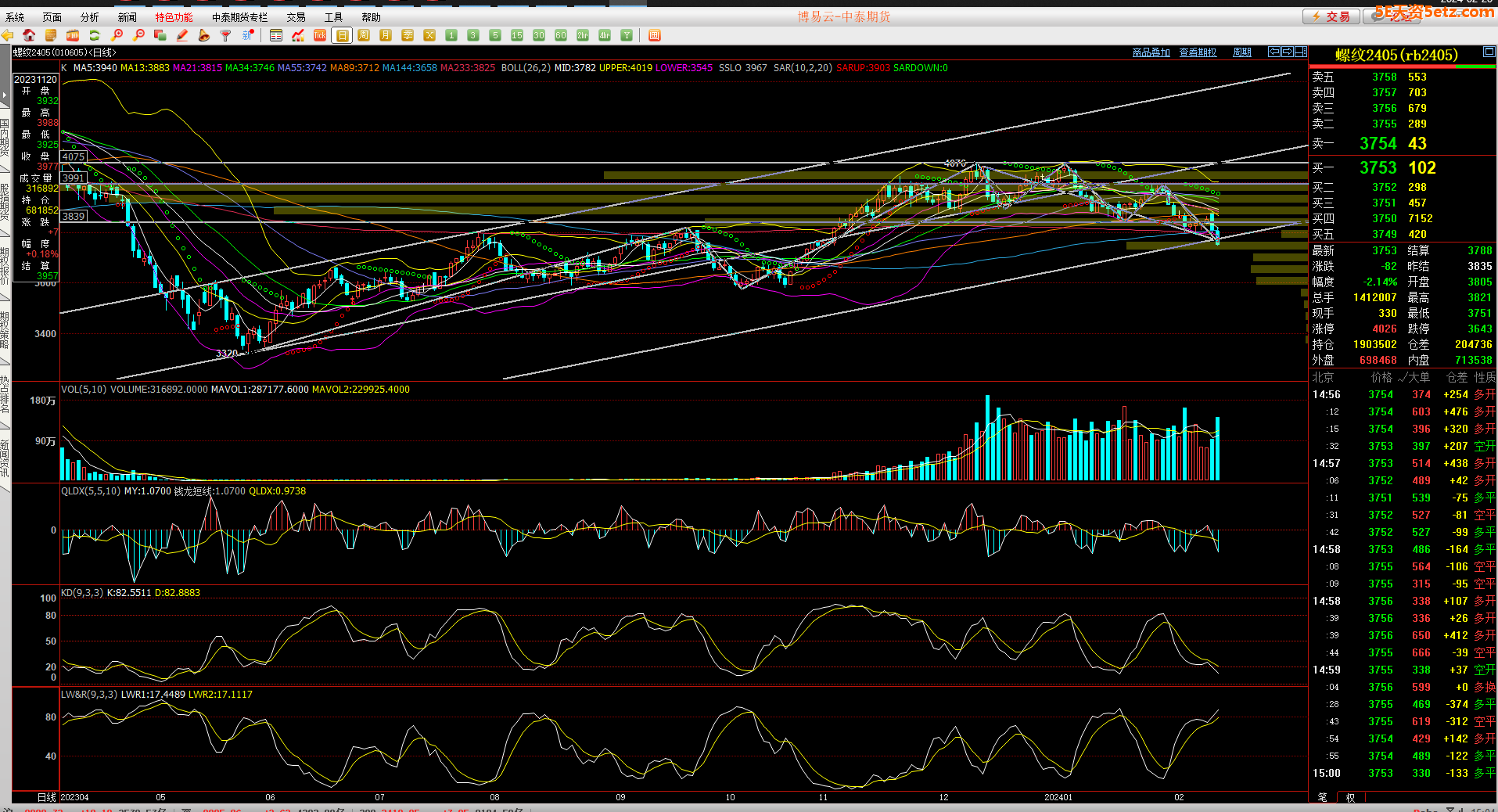The width and height of the screenshot is (1498, 812).
Task: Click the home icon in the toolbar
Action: 29,35
